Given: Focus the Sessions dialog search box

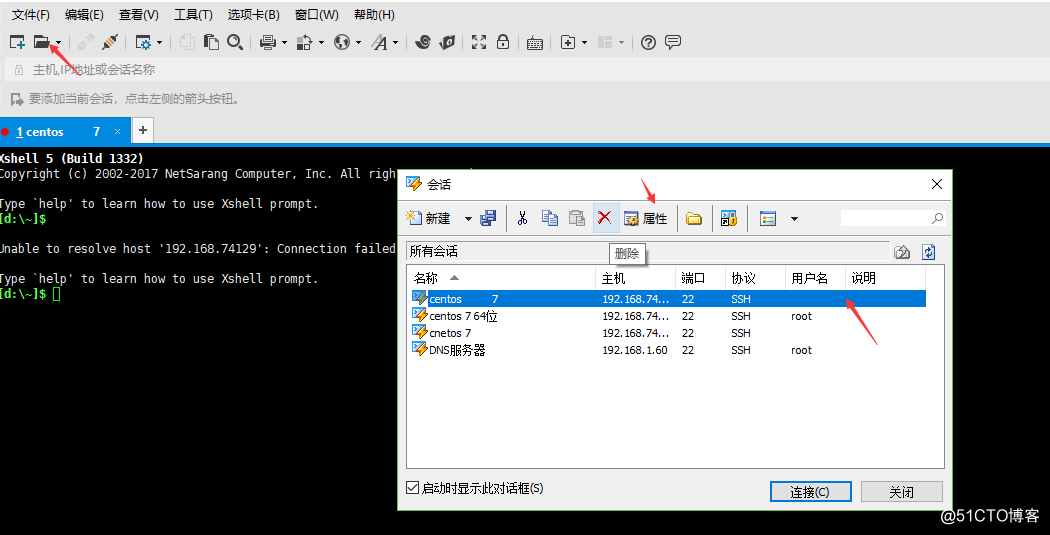Looking at the screenshot, I should click(x=893, y=218).
